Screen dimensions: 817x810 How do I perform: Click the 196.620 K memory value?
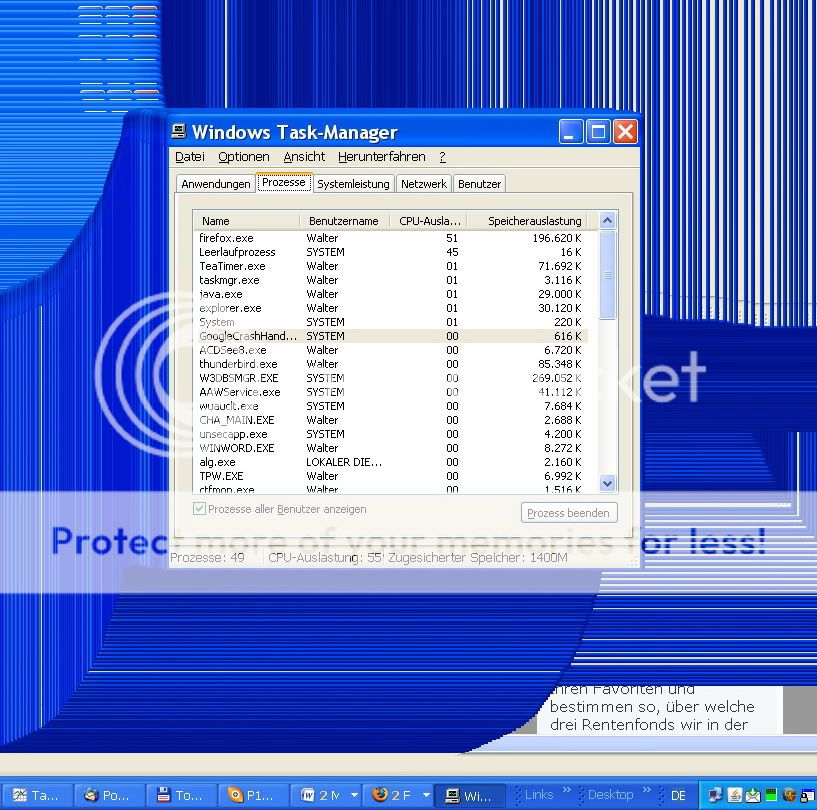tap(556, 238)
